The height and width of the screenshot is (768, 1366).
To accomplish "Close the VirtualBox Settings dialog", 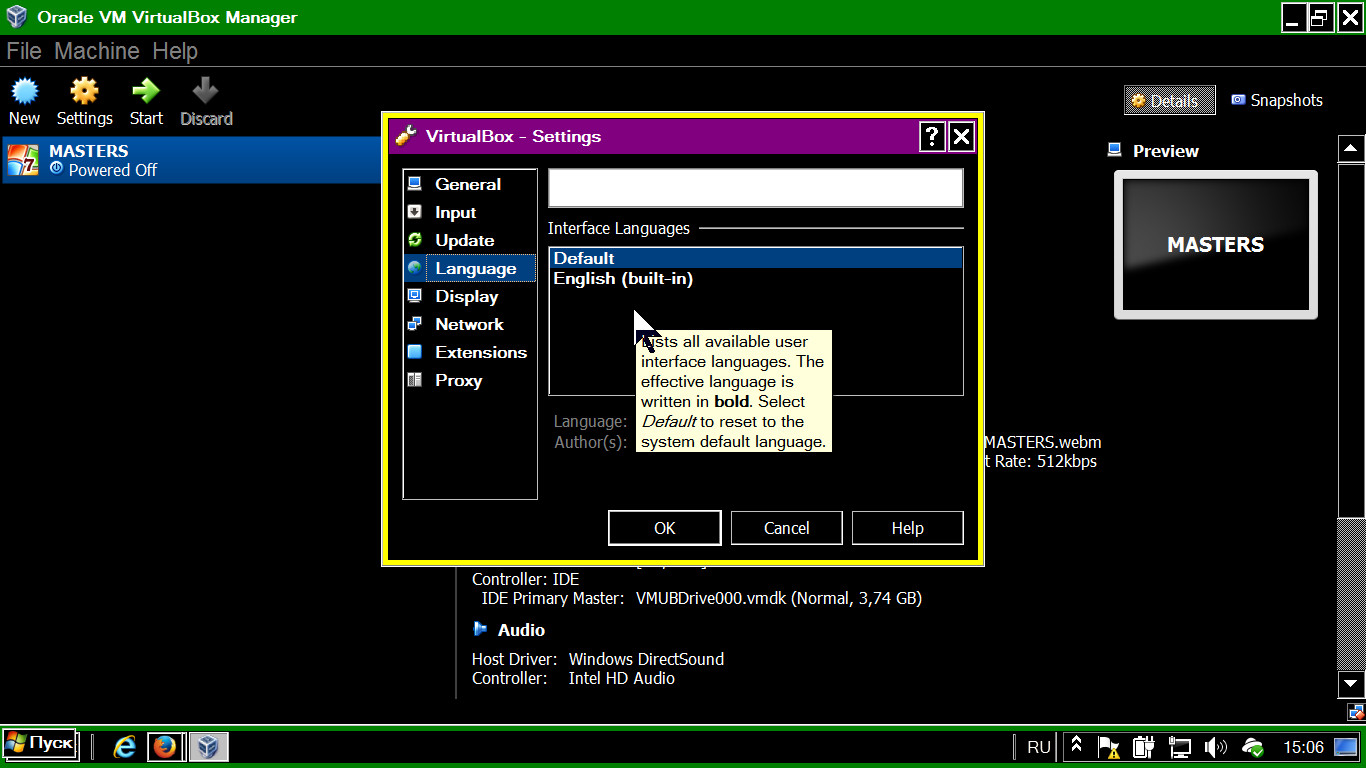I will click(x=961, y=137).
